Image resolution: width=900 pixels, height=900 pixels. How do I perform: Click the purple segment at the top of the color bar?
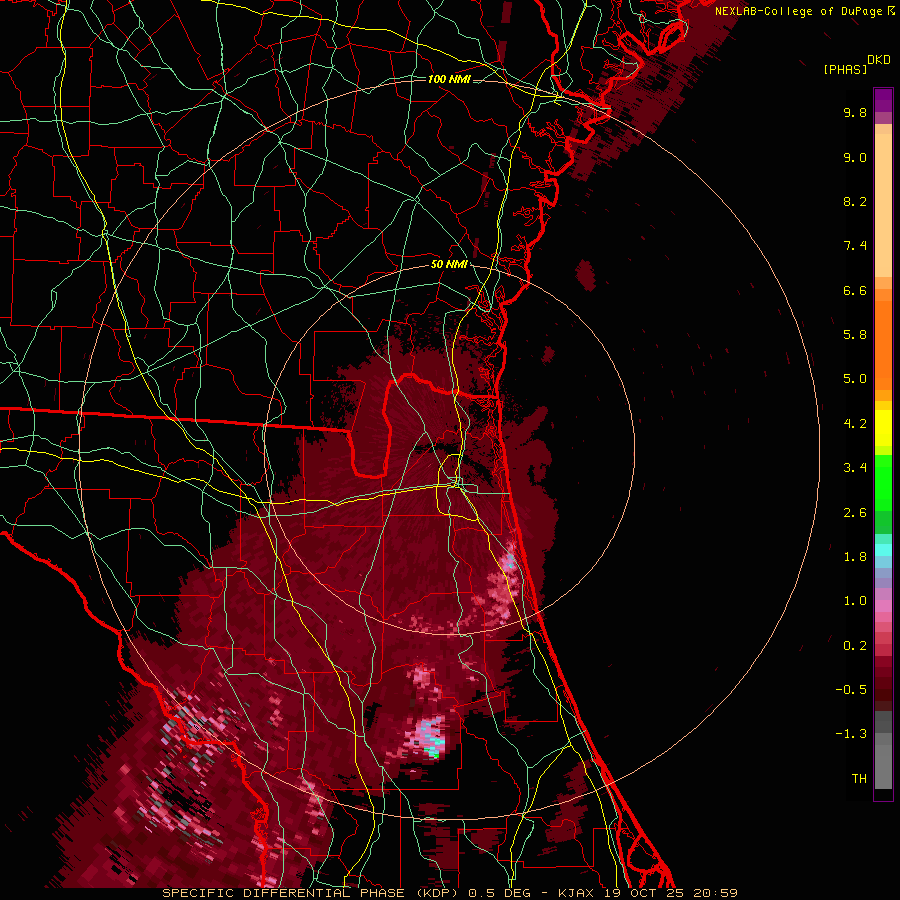(x=883, y=100)
